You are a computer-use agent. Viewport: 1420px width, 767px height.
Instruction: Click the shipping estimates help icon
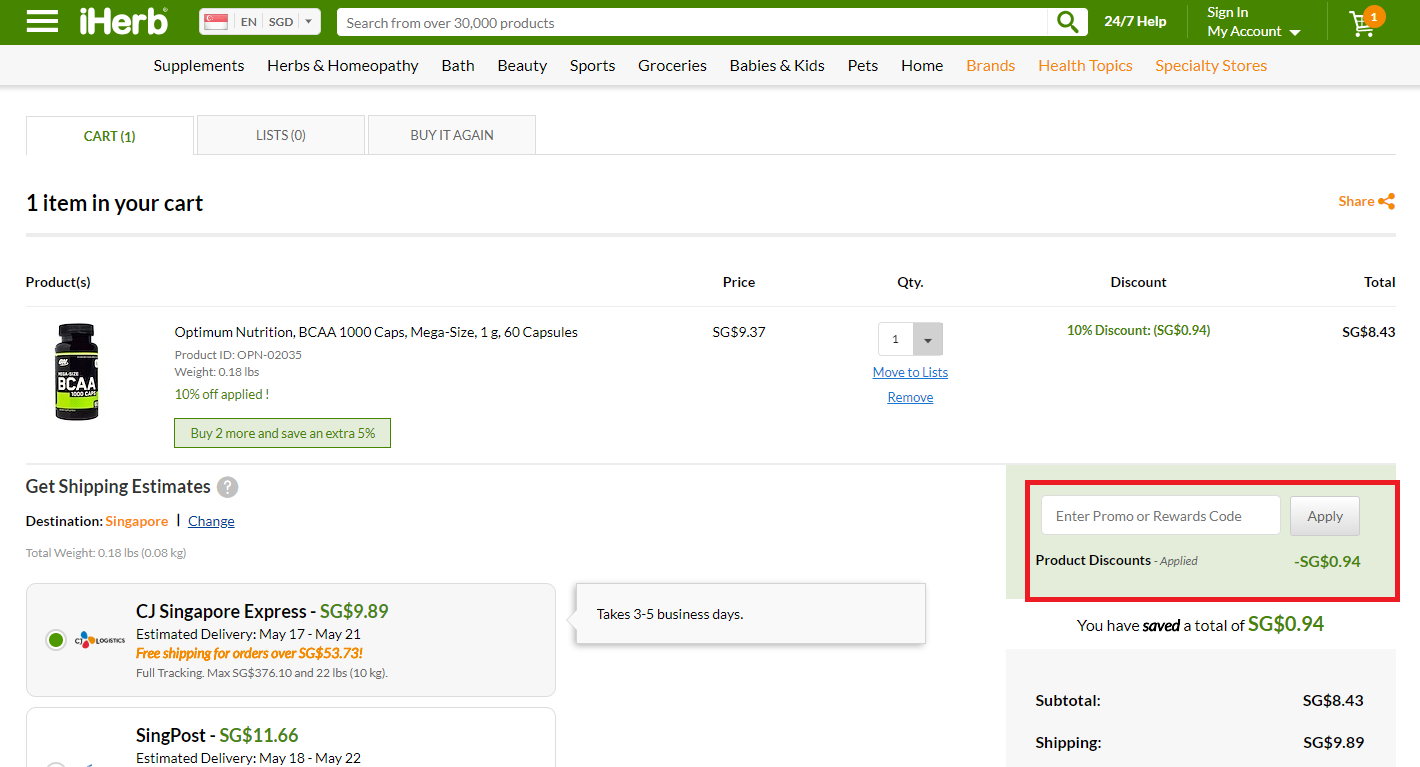coord(228,487)
